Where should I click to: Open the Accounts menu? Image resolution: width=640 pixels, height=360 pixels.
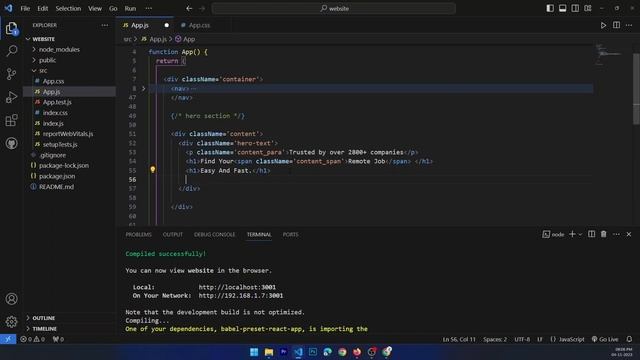(11, 299)
